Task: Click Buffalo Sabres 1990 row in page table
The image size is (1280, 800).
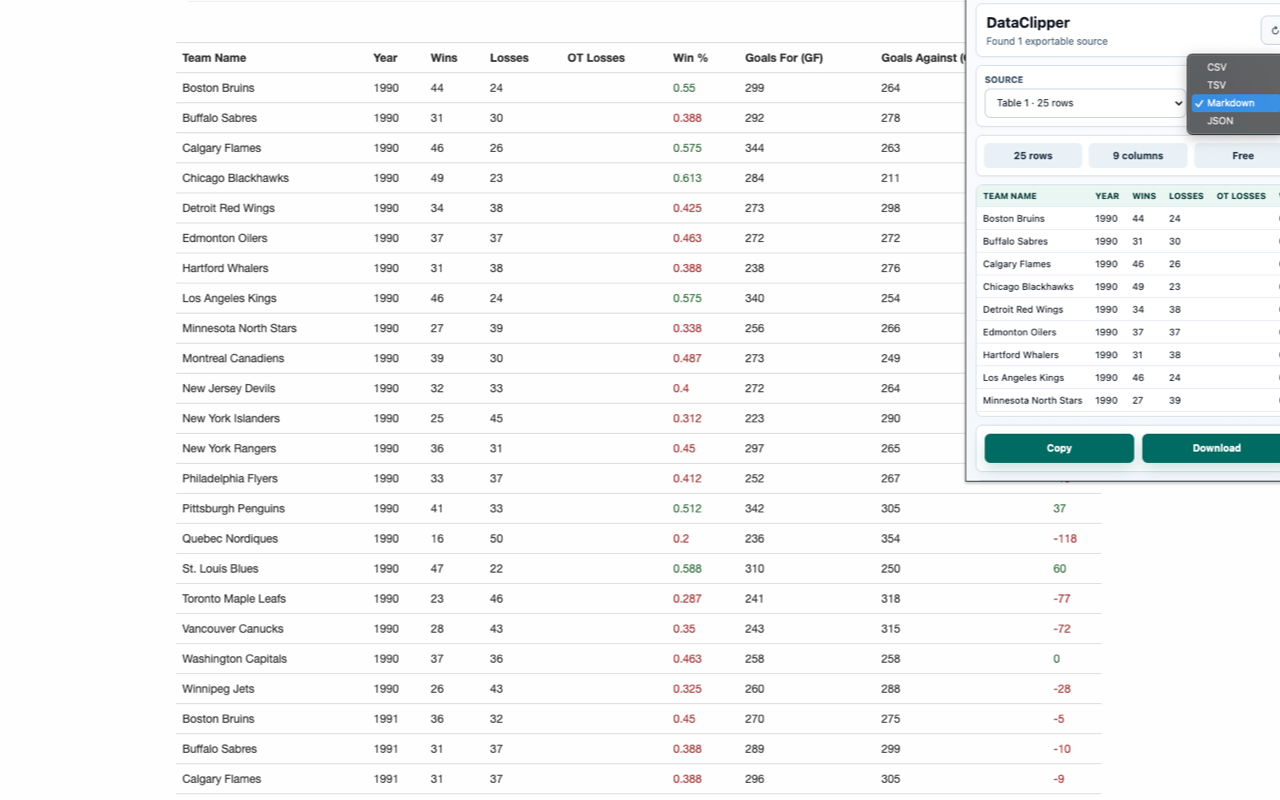Action: [x=570, y=118]
